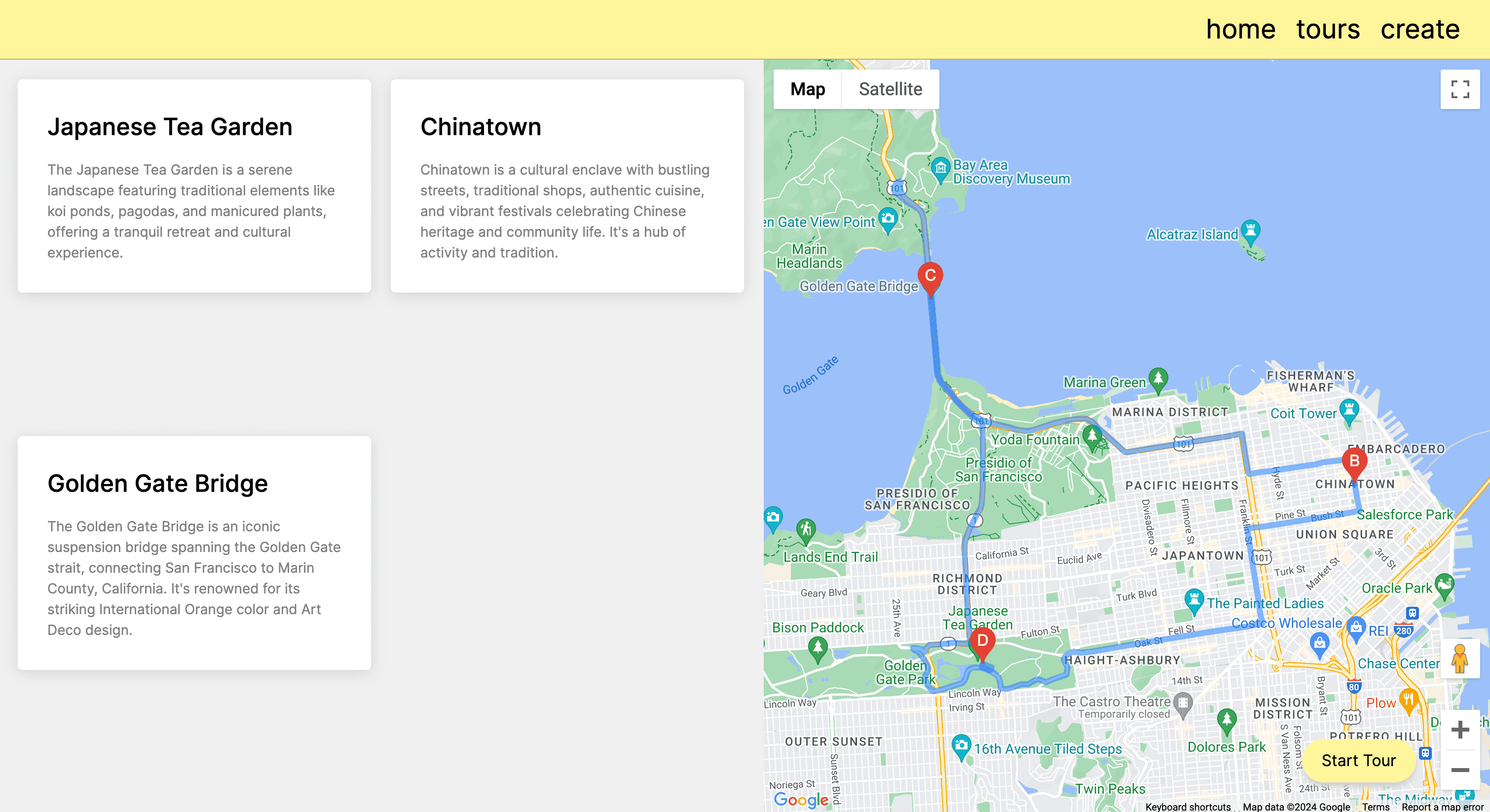The image size is (1490, 812).
Task: Click the Bay Area Discovery Museum icon
Action: click(940, 168)
